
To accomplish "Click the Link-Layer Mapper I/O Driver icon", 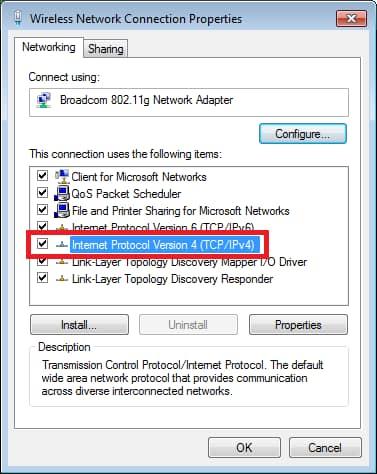I will [x=62, y=262].
